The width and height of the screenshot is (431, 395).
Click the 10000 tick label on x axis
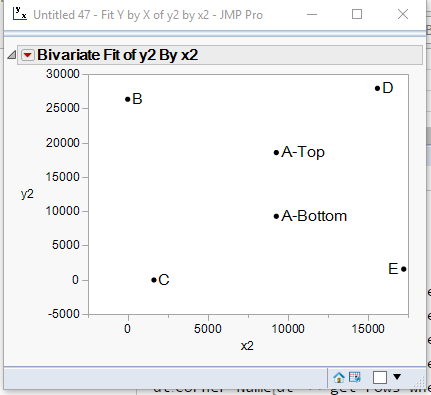click(x=288, y=329)
